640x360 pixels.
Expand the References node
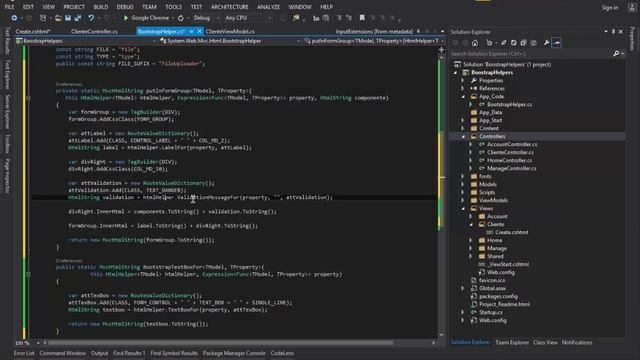[x=463, y=89]
